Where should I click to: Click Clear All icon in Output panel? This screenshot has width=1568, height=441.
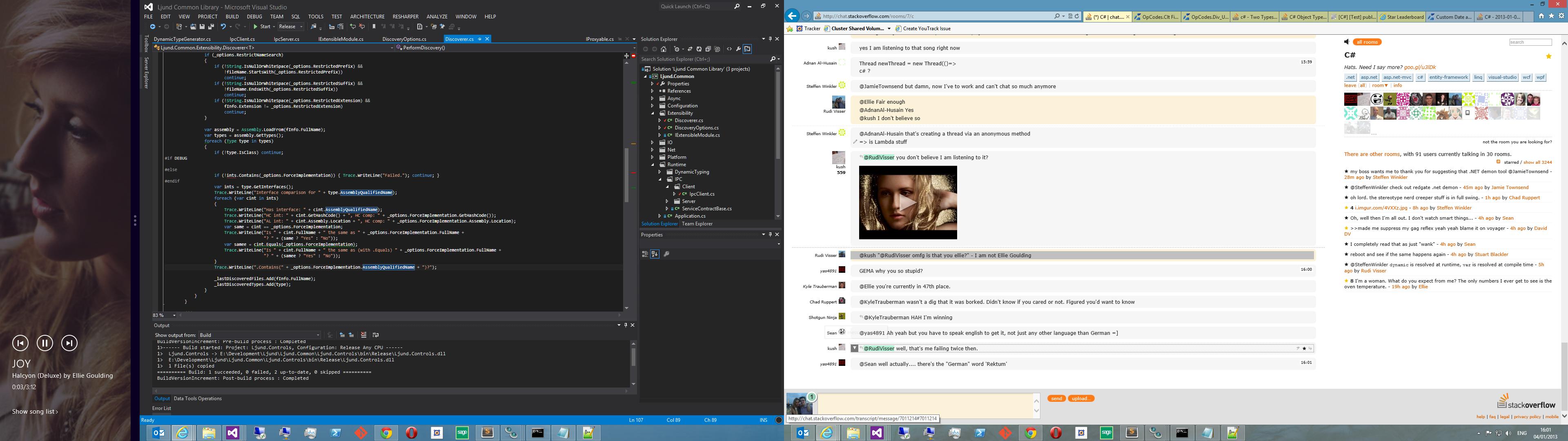(364, 335)
